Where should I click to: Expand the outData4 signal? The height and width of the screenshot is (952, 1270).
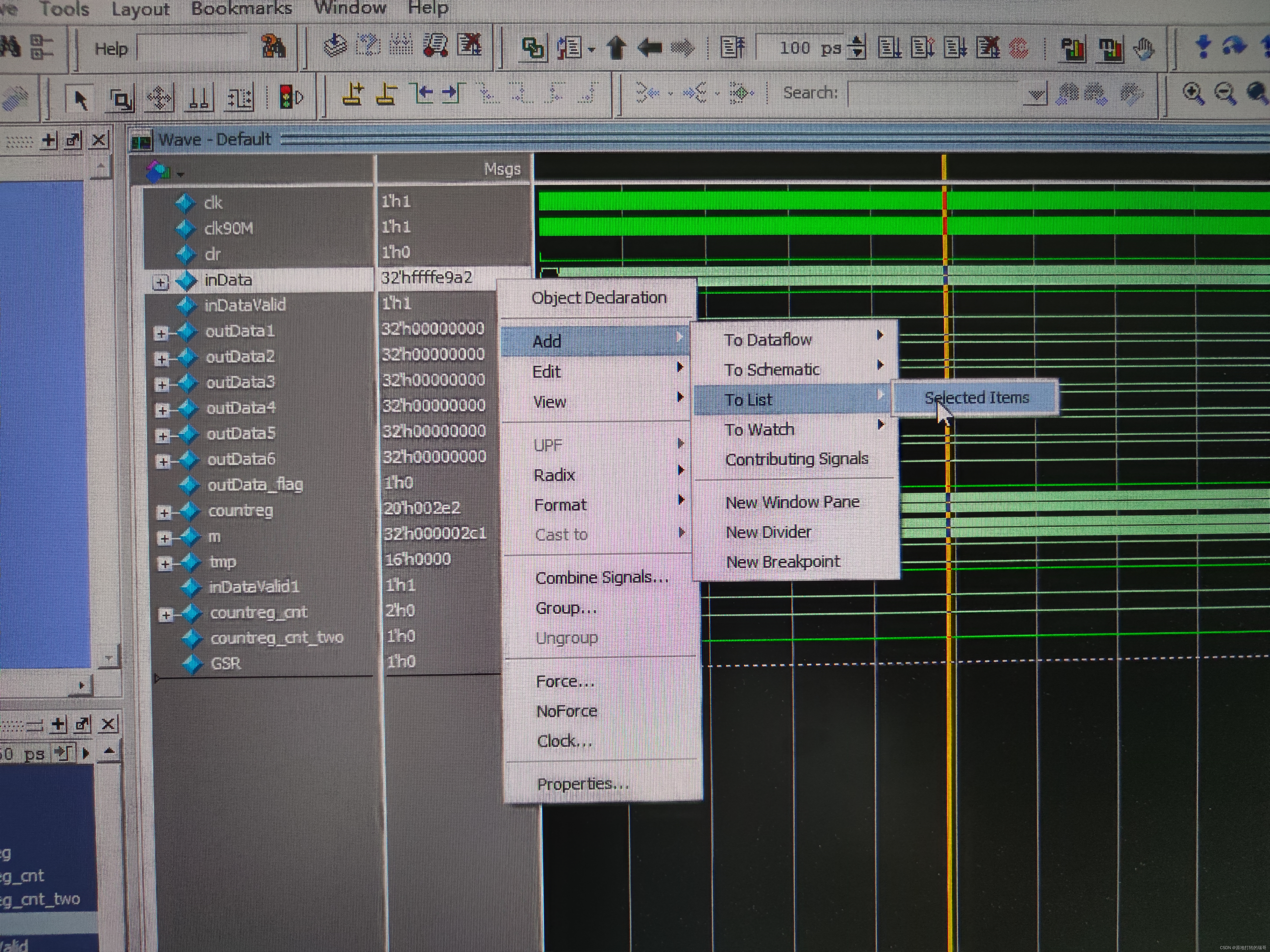(162, 410)
